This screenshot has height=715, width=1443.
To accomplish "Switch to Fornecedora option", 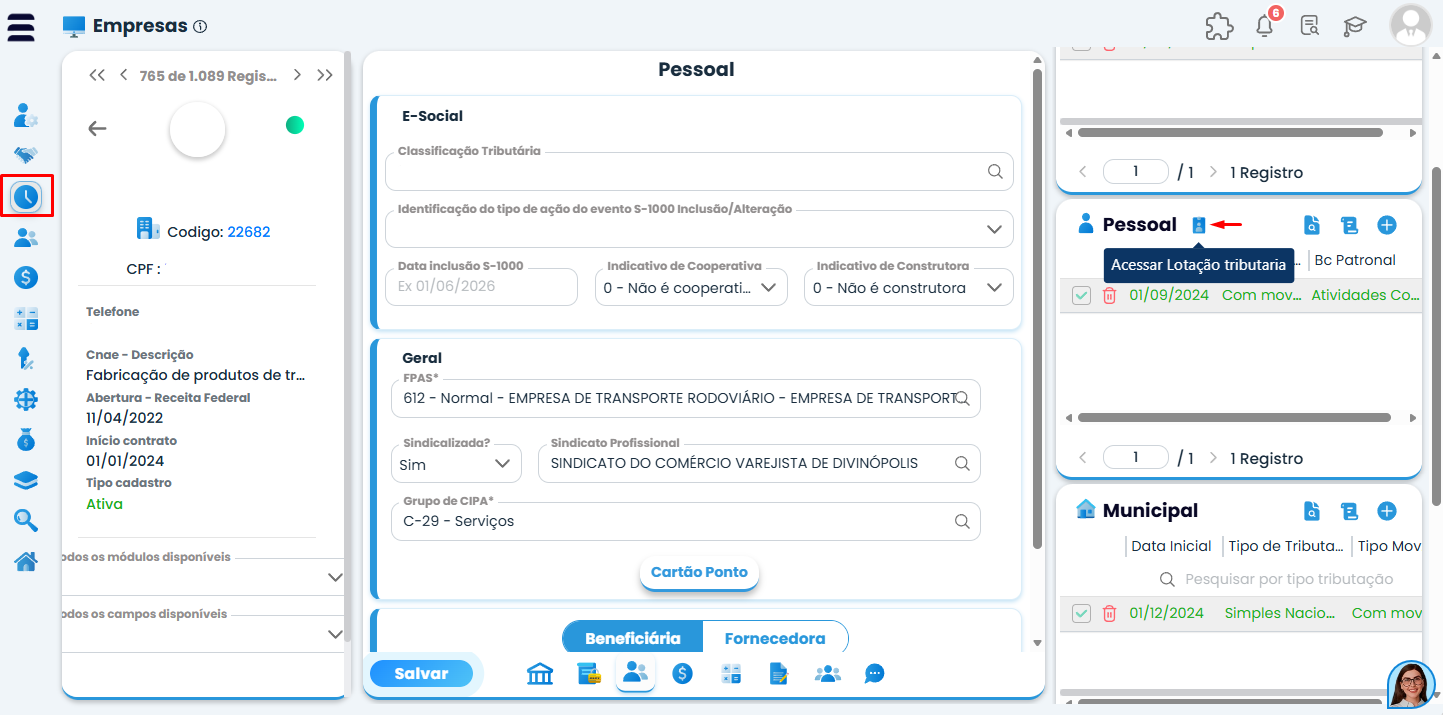I will coord(775,638).
